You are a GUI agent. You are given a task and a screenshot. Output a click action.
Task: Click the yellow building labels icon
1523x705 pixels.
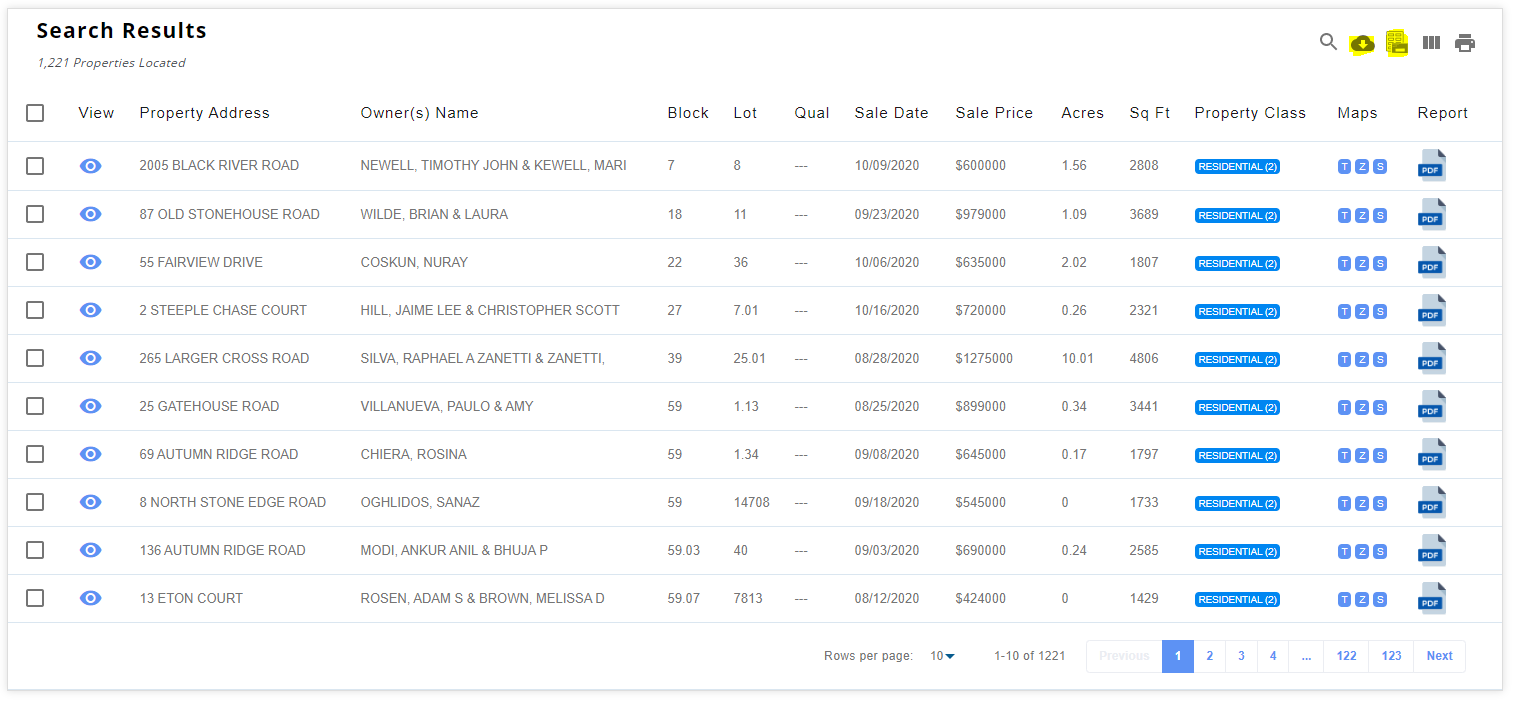coord(1397,43)
